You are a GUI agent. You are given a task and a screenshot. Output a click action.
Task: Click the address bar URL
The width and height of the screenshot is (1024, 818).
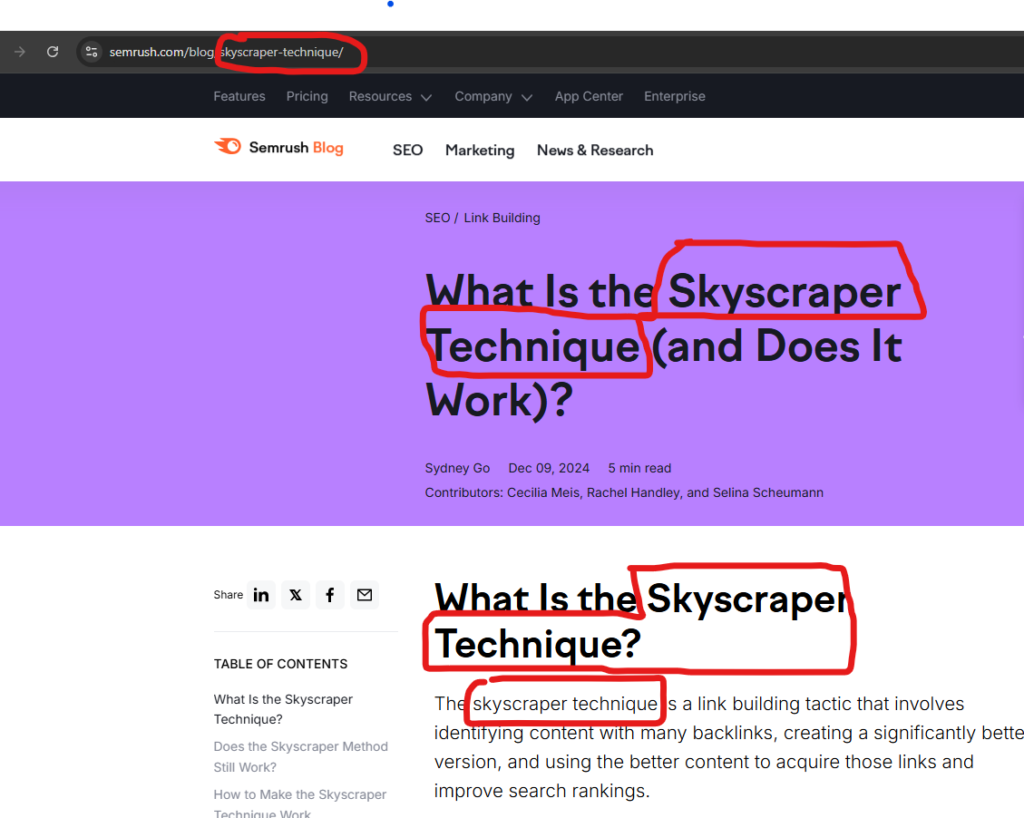[x=226, y=52]
